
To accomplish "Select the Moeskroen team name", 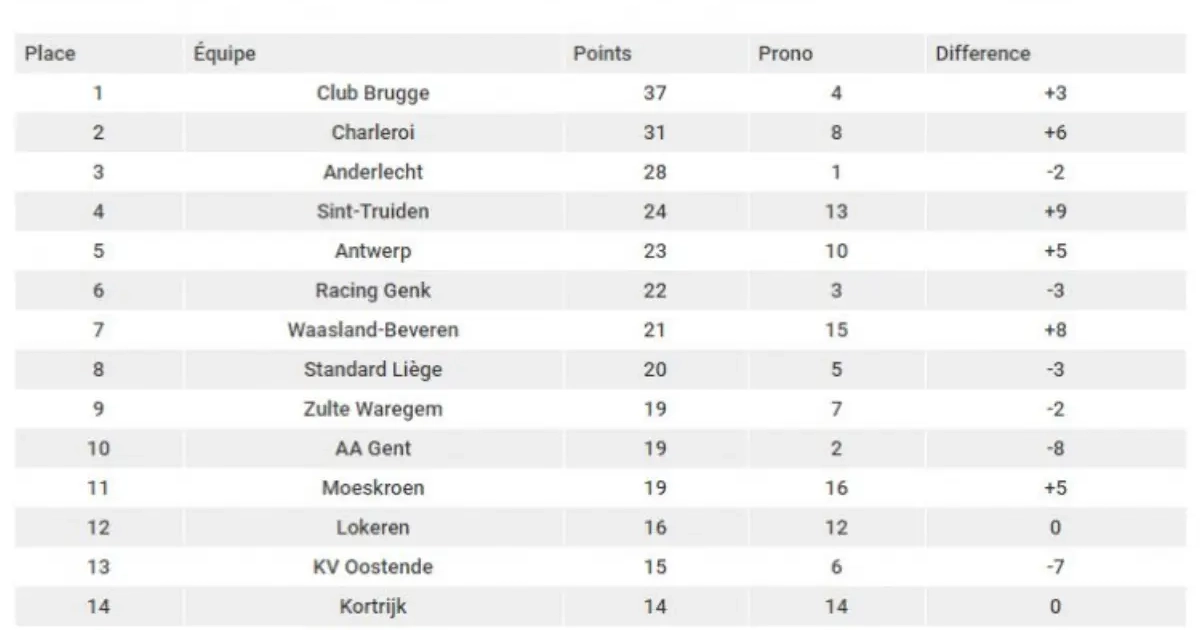I will pos(373,488).
